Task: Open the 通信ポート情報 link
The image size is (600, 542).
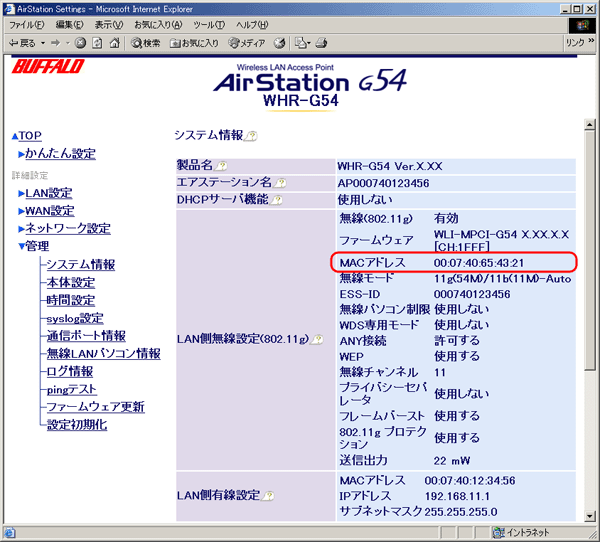Action: (x=86, y=336)
